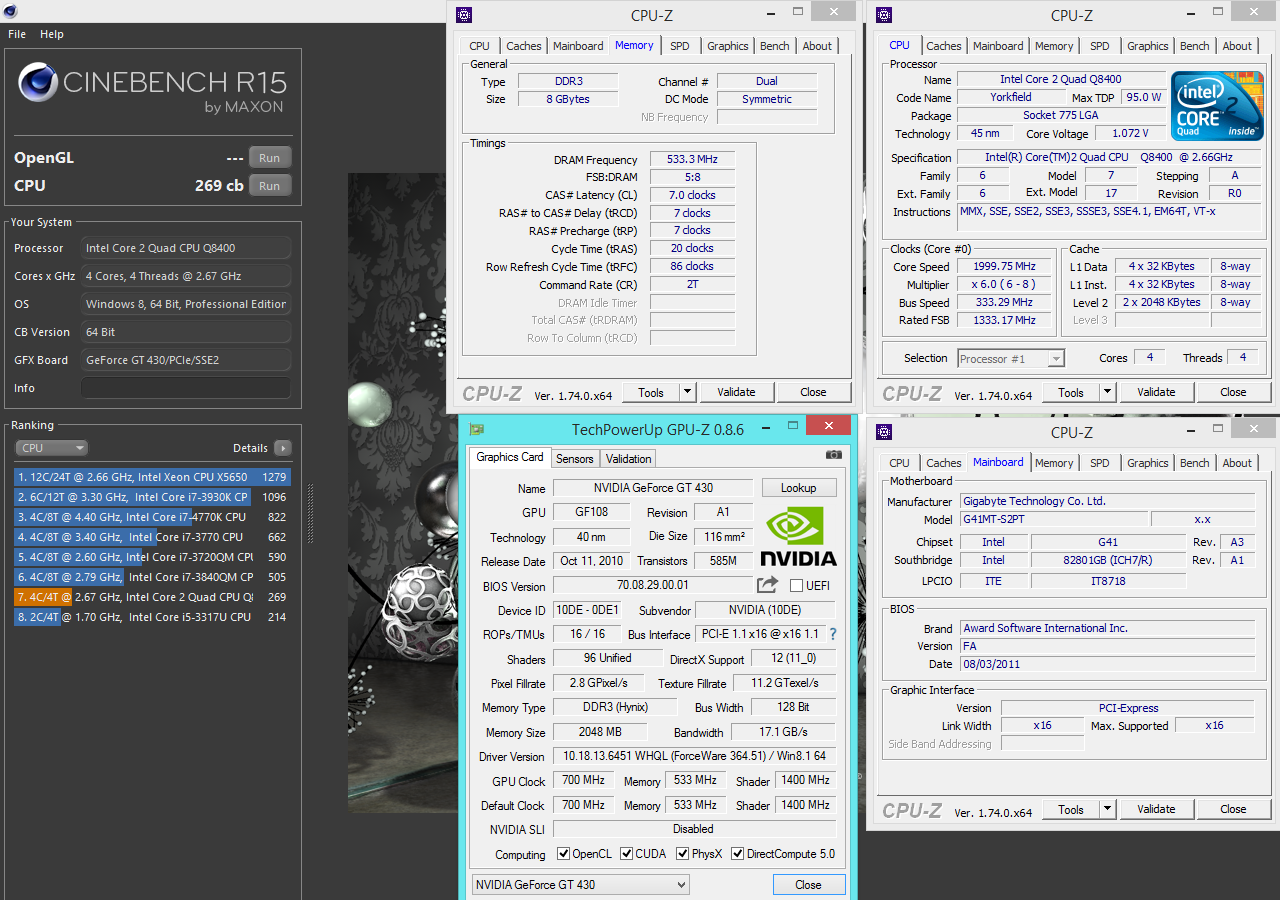The image size is (1280, 900).
Task: Select the Core i5-3317U ranking row
Action: point(152,617)
